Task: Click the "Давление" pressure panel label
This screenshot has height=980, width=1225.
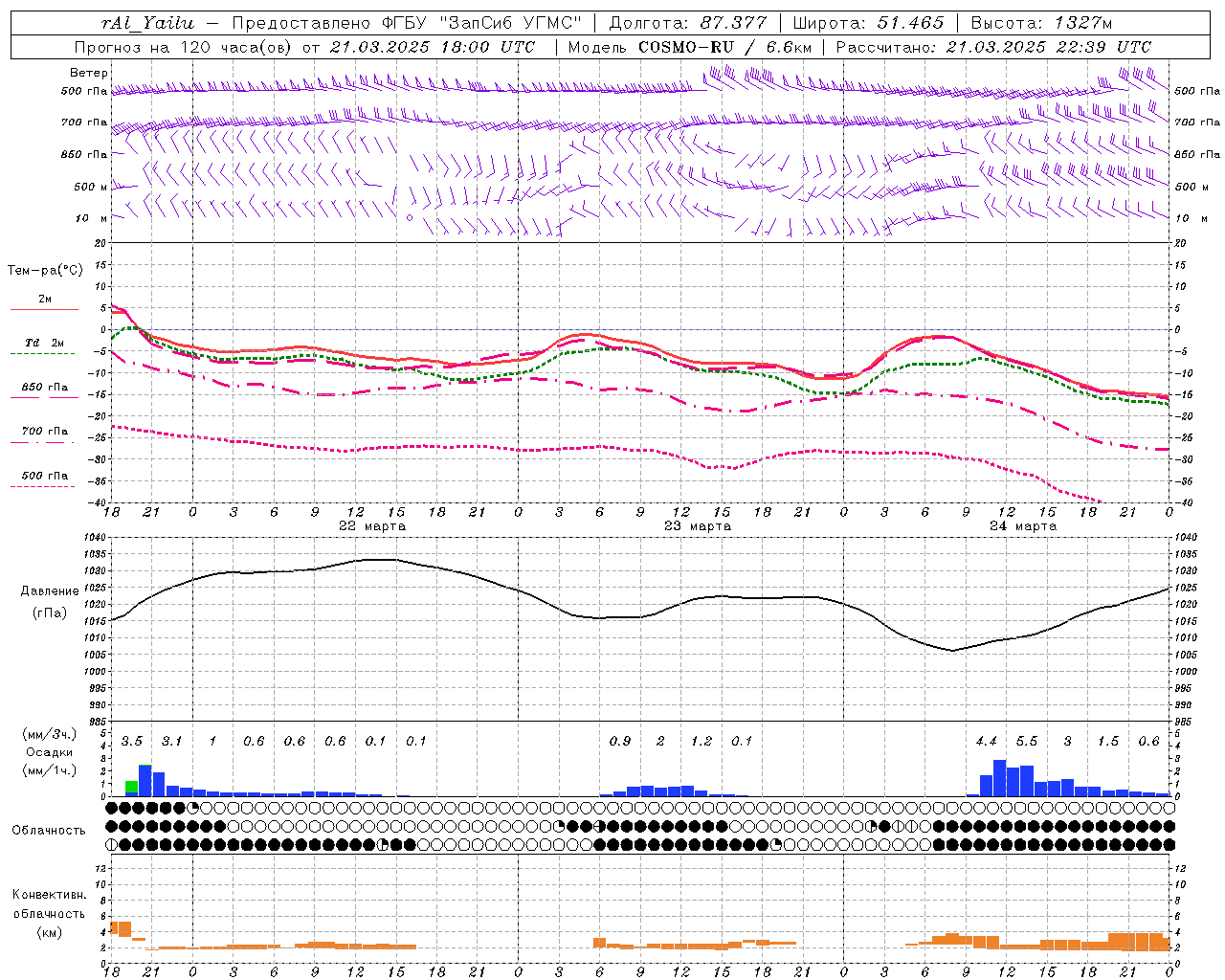Action: [50, 590]
